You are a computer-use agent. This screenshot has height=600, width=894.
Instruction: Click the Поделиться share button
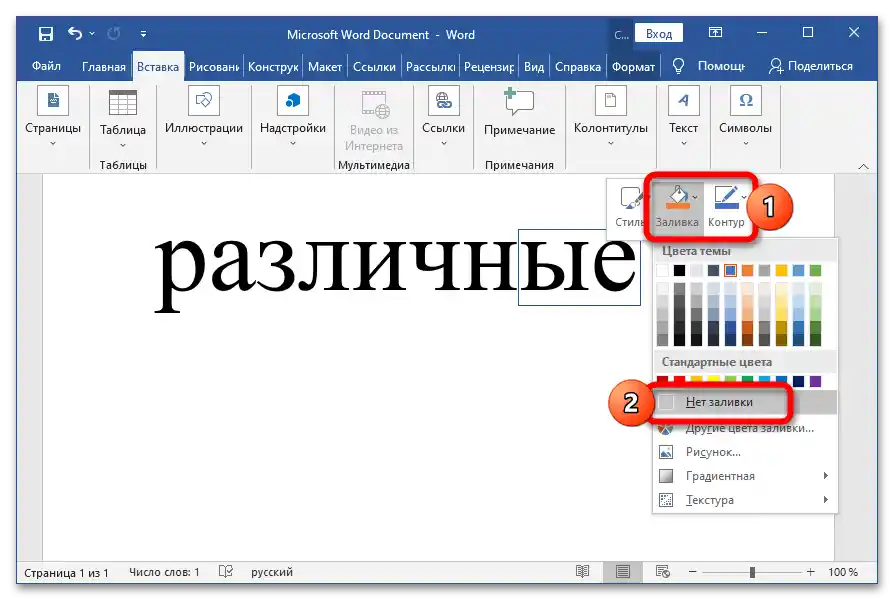point(810,66)
